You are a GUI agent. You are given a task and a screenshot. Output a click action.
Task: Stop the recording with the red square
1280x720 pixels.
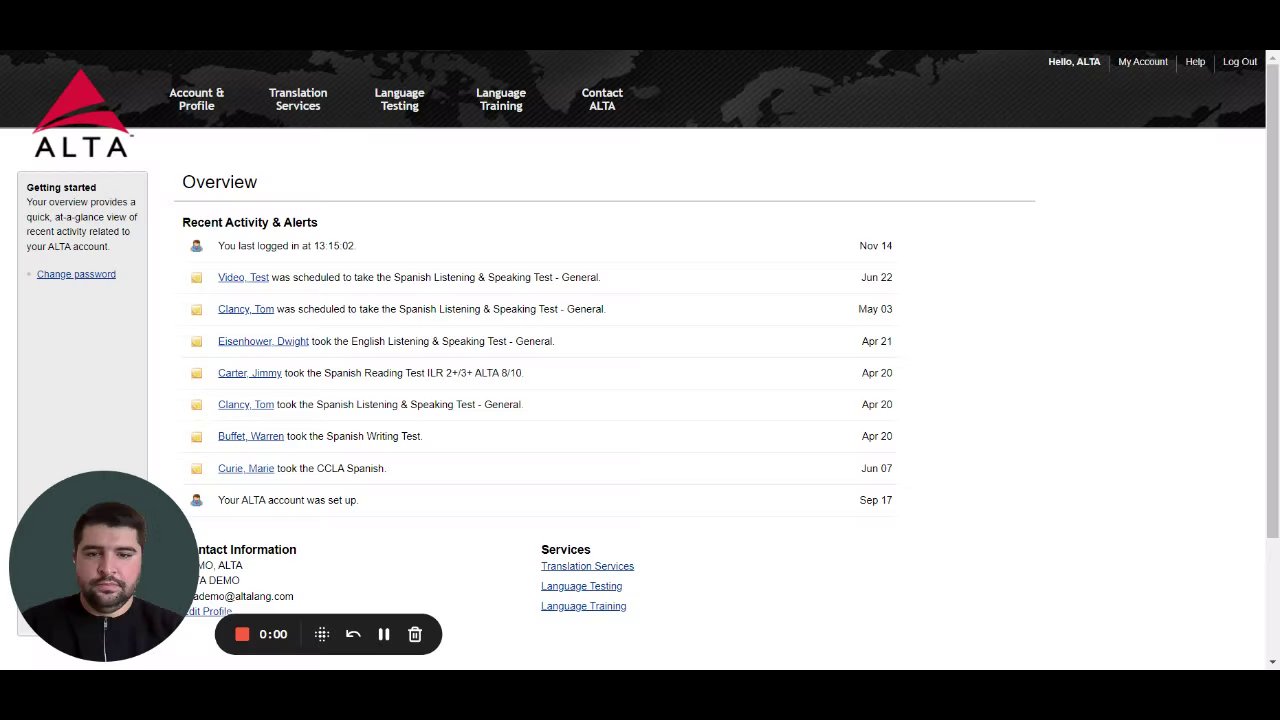(242, 634)
